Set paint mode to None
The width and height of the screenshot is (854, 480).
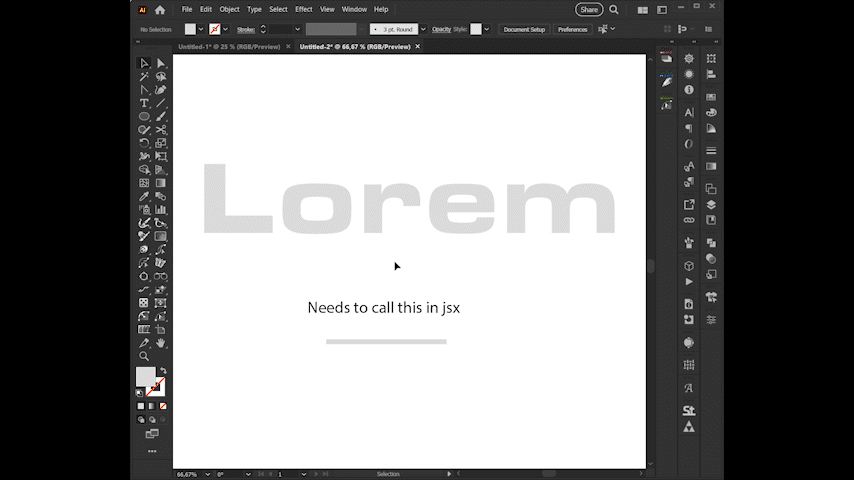(x=163, y=406)
